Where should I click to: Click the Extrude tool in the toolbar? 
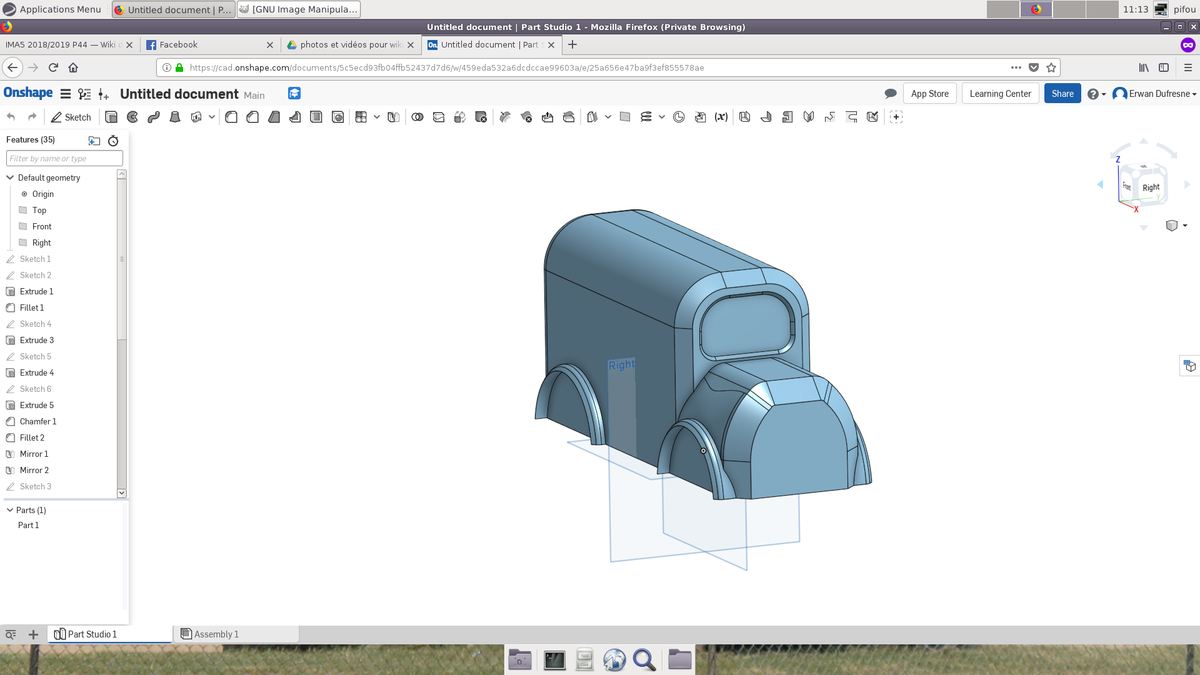[111, 117]
